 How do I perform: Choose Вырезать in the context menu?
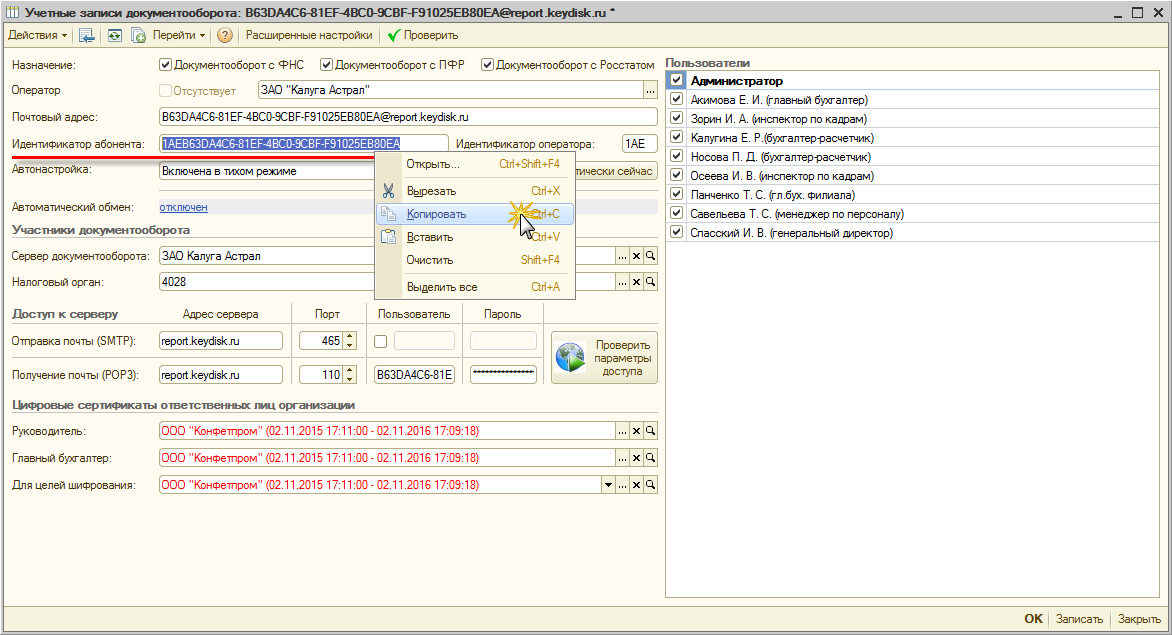tap(475, 191)
